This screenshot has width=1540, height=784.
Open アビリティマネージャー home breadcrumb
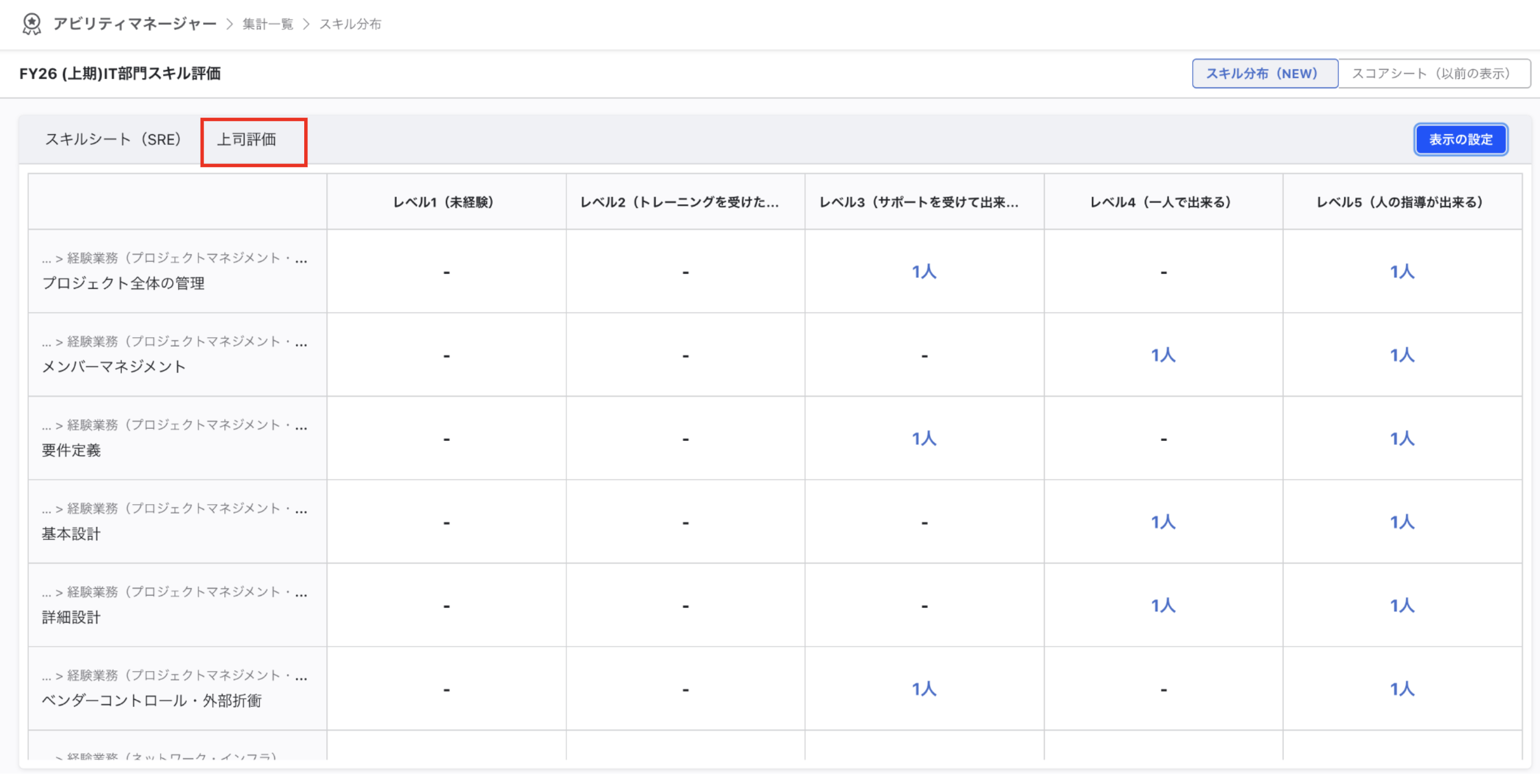click(x=135, y=24)
